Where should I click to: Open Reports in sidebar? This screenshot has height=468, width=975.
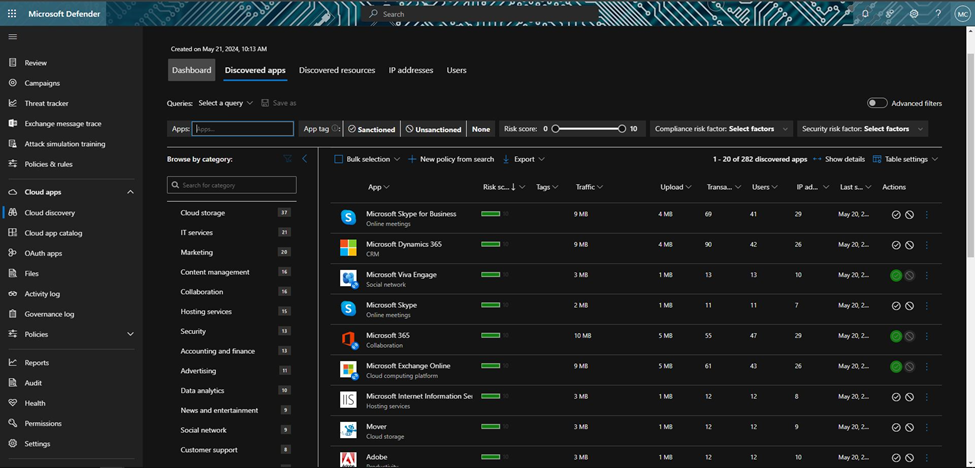tap(37, 362)
